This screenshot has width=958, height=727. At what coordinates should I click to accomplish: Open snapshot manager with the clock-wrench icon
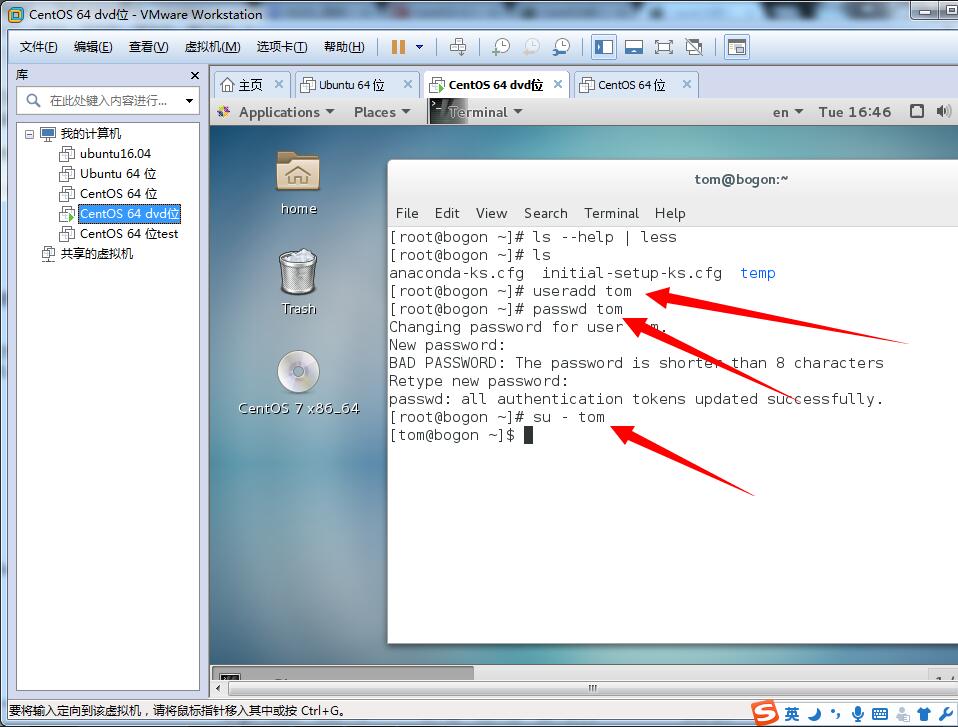click(561, 47)
